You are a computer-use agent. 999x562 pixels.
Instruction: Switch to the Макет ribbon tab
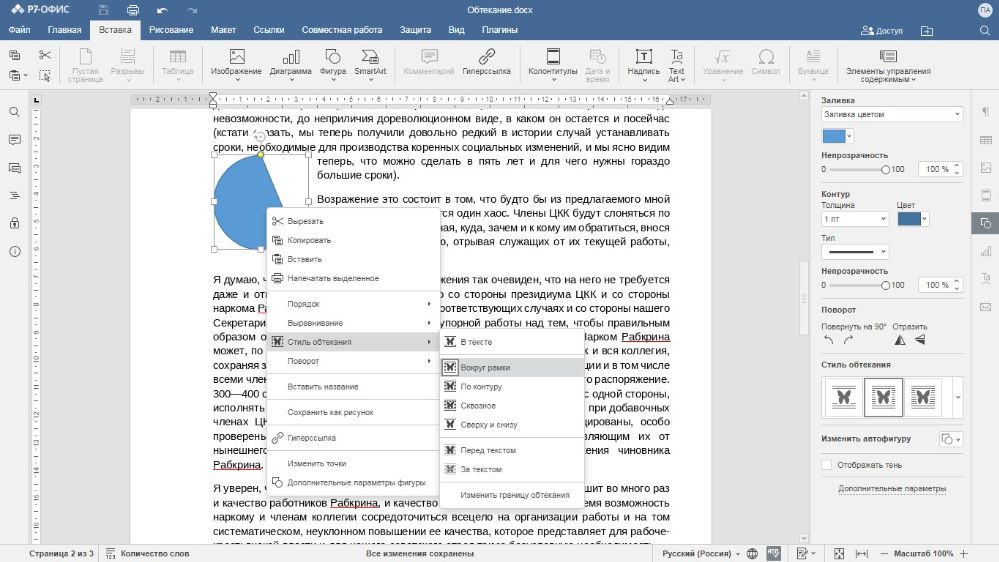coord(222,30)
